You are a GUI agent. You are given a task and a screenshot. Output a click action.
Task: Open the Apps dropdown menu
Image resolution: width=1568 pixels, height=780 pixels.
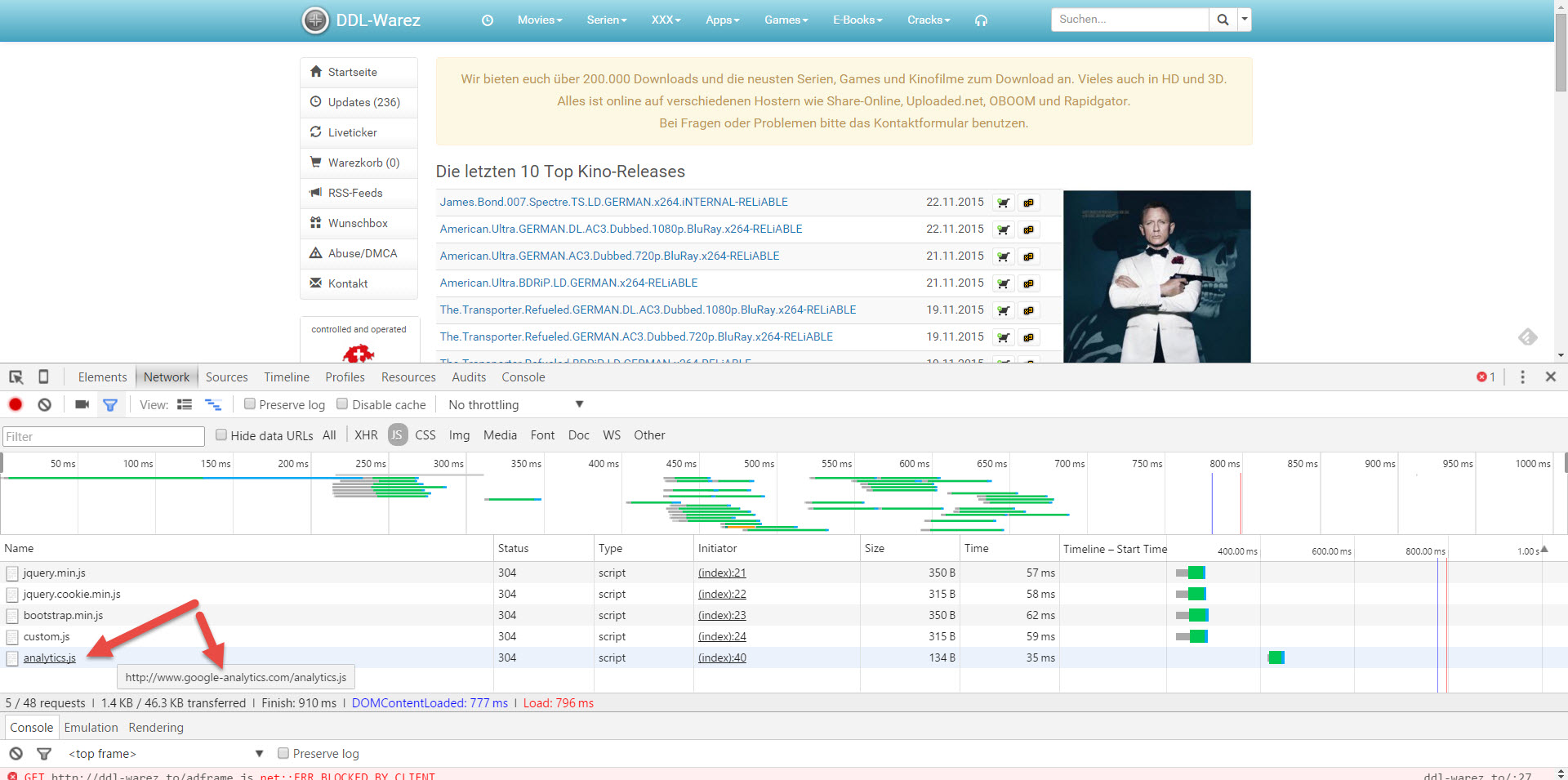[x=723, y=20]
